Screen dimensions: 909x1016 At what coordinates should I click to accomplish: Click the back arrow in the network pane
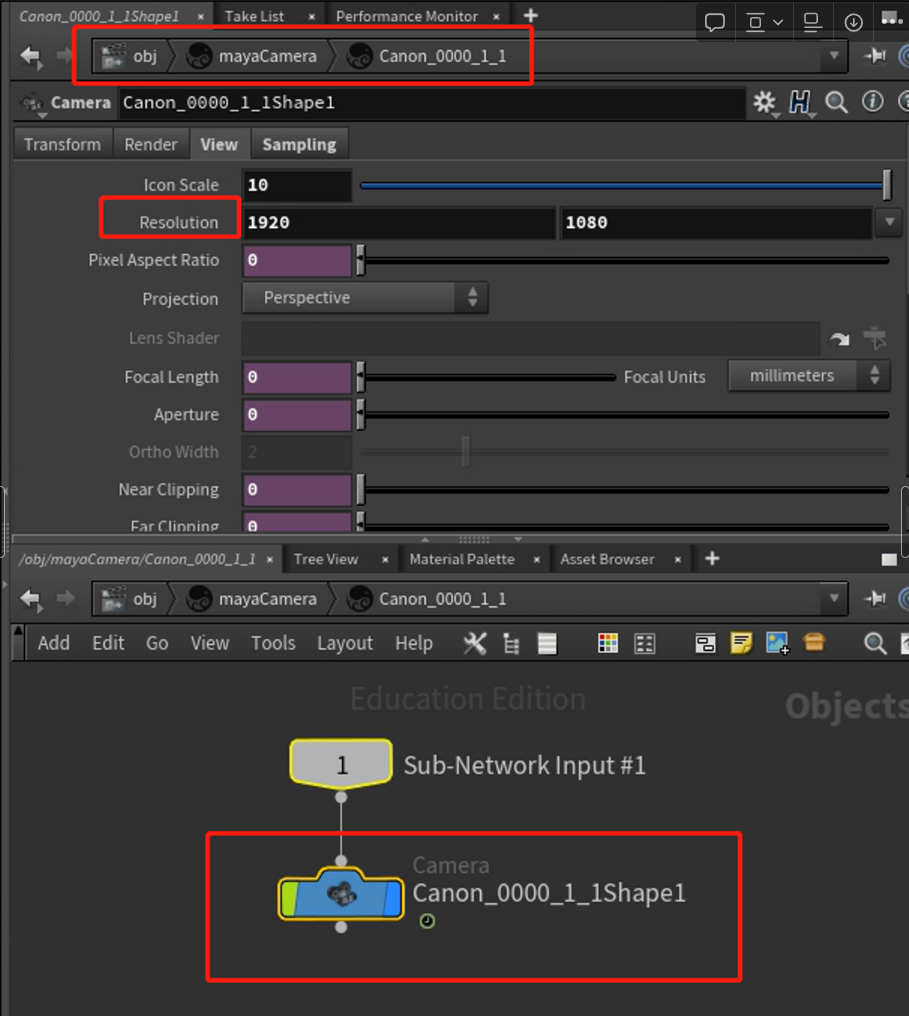[30, 599]
